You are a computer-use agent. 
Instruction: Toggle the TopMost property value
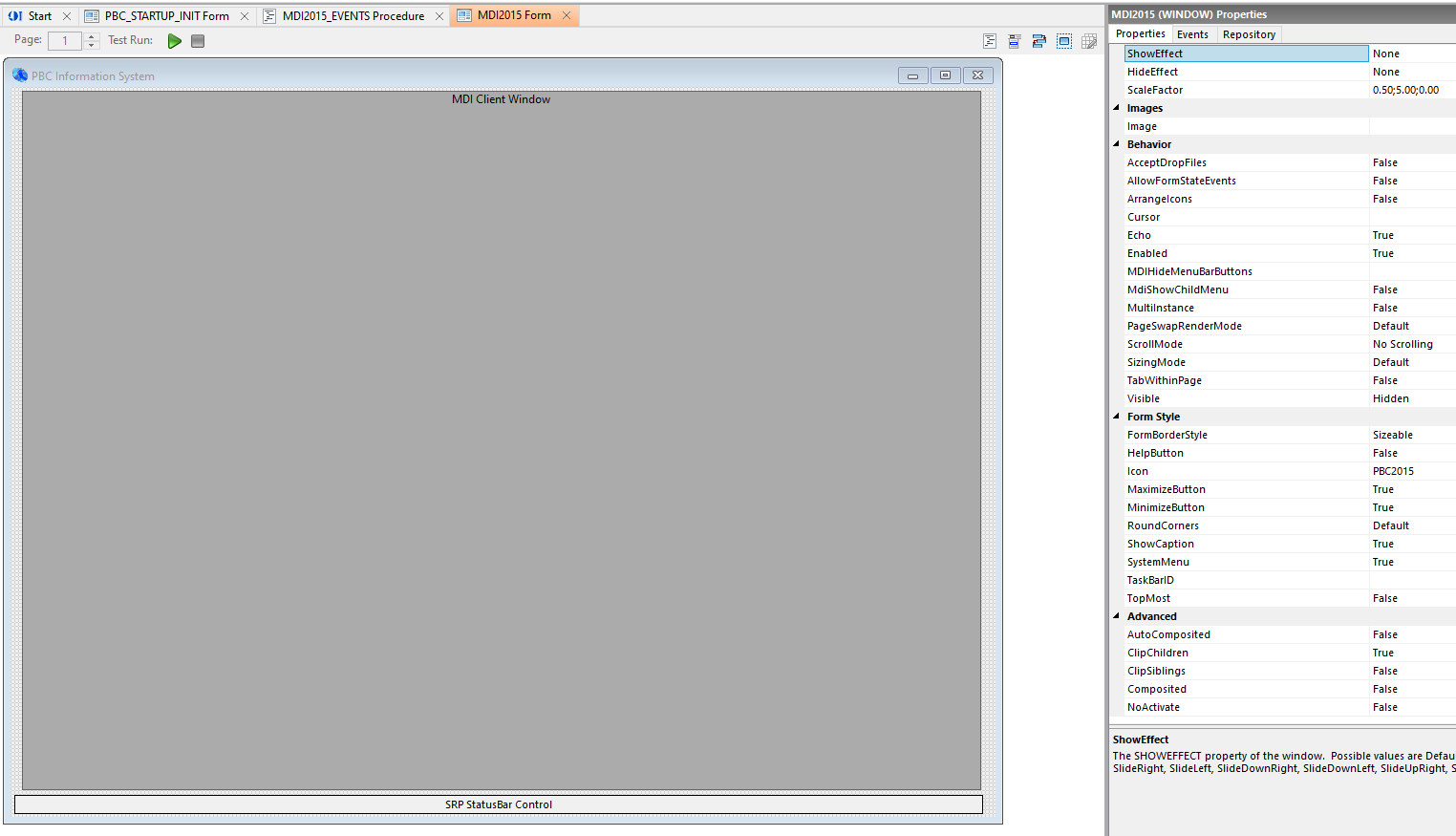pyautogui.click(x=1412, y=598)
